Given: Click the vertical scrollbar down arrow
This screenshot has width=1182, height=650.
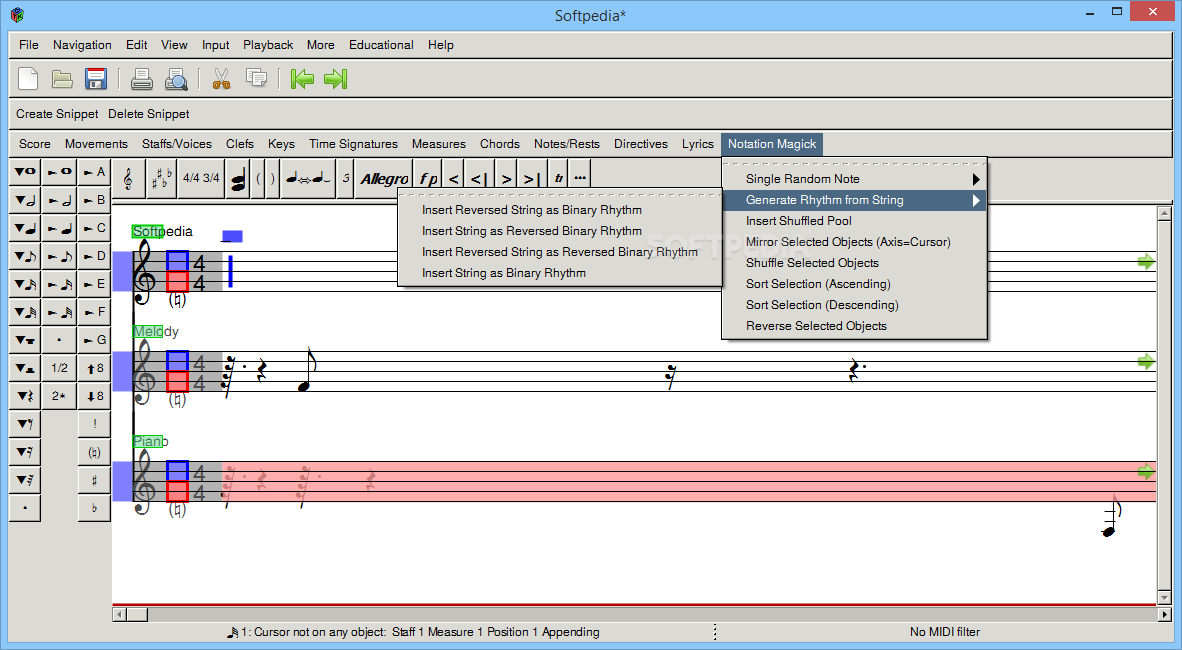Looking at the screenshot, I should pos(1164,597).
